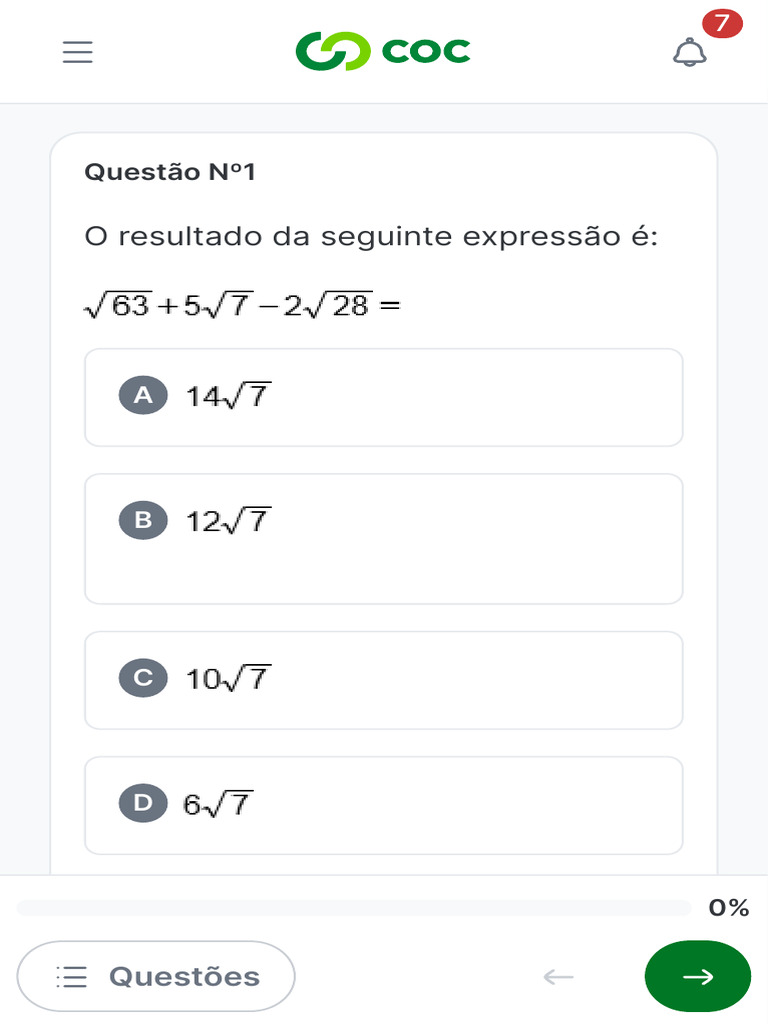Select the letter A answer badge
Image resolution: width=768 pixels, height=1024 pixels.
[143, 395]
